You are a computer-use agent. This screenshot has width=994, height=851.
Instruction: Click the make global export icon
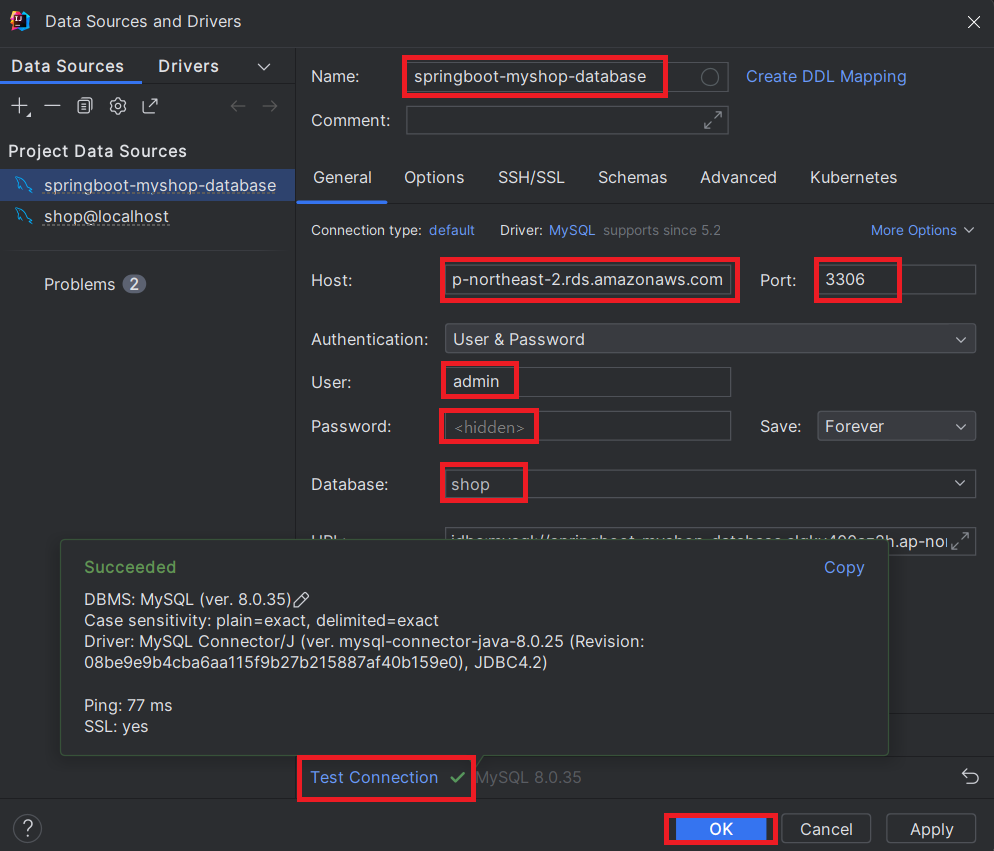pos(150,106)
